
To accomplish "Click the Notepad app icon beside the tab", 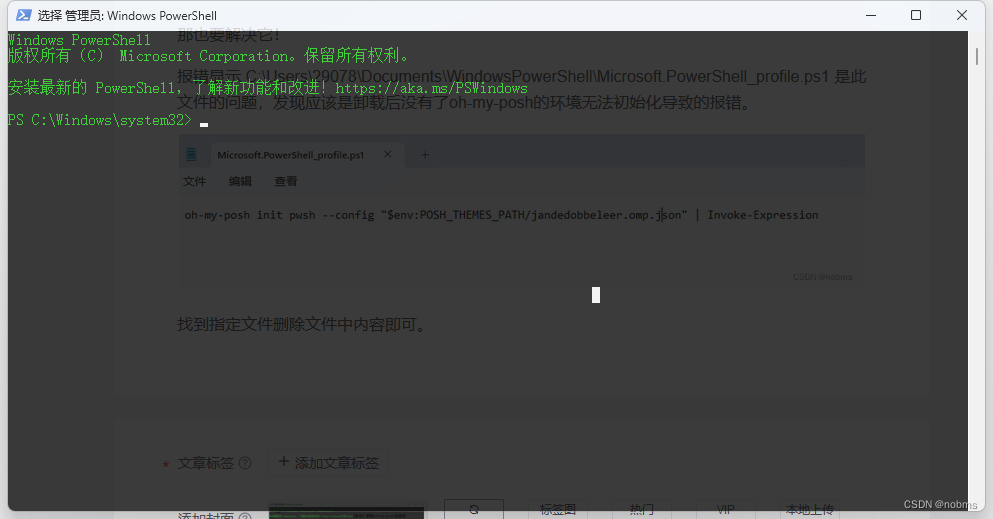I will coord(191,154).
